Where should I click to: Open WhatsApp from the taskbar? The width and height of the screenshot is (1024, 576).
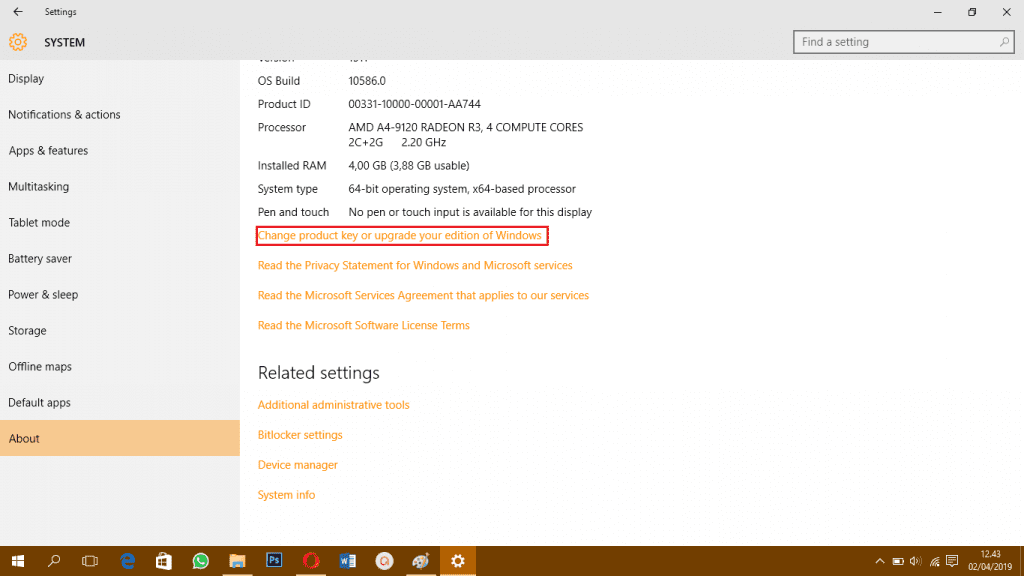(200, 561)
